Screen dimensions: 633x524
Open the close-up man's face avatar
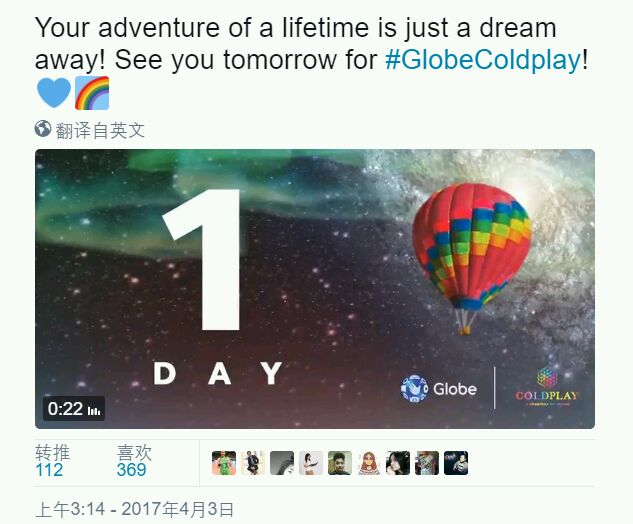tap(340, 463)
